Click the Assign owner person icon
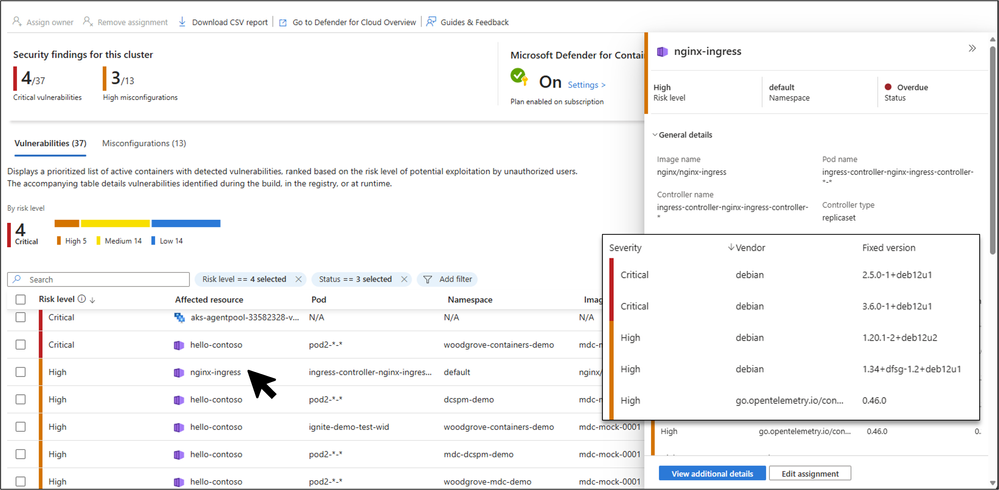 coord(17,22)
